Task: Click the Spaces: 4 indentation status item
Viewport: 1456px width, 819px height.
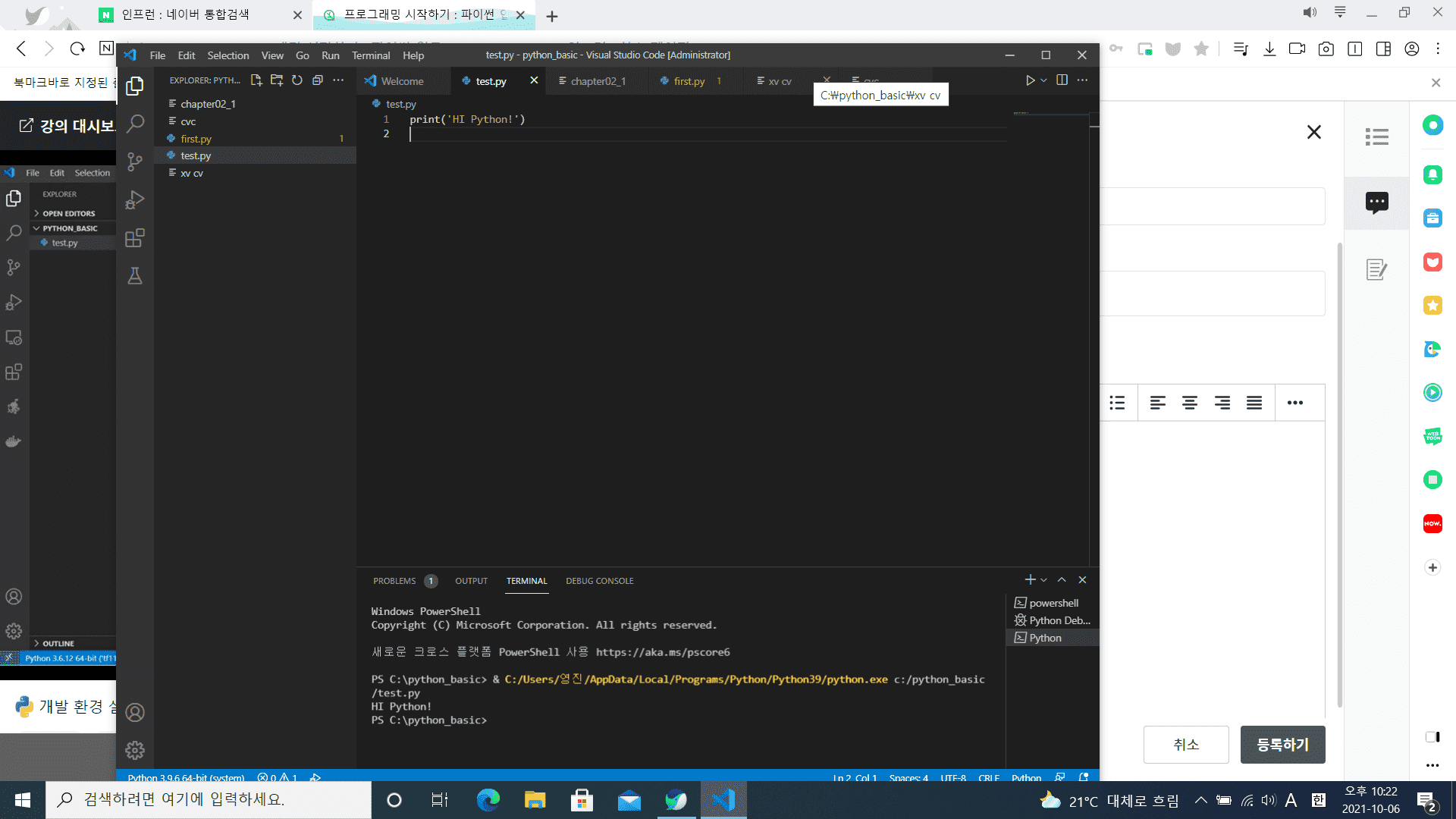Action: point(908,777)
